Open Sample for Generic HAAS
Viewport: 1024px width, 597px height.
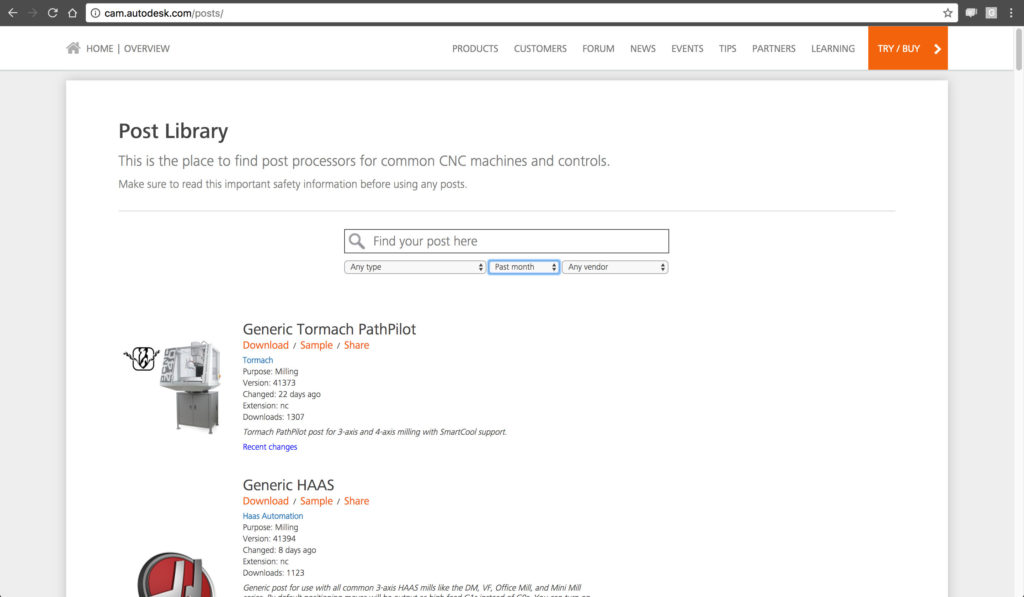tap(316, 501)
